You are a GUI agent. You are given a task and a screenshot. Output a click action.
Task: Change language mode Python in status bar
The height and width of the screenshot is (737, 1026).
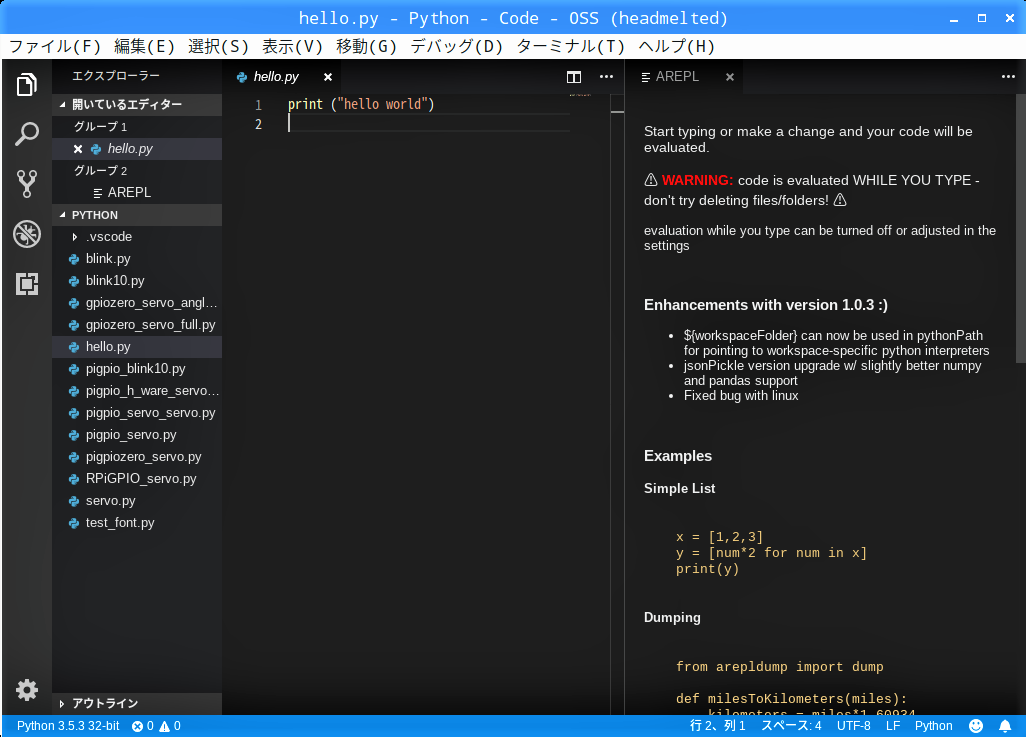point(934,726)
